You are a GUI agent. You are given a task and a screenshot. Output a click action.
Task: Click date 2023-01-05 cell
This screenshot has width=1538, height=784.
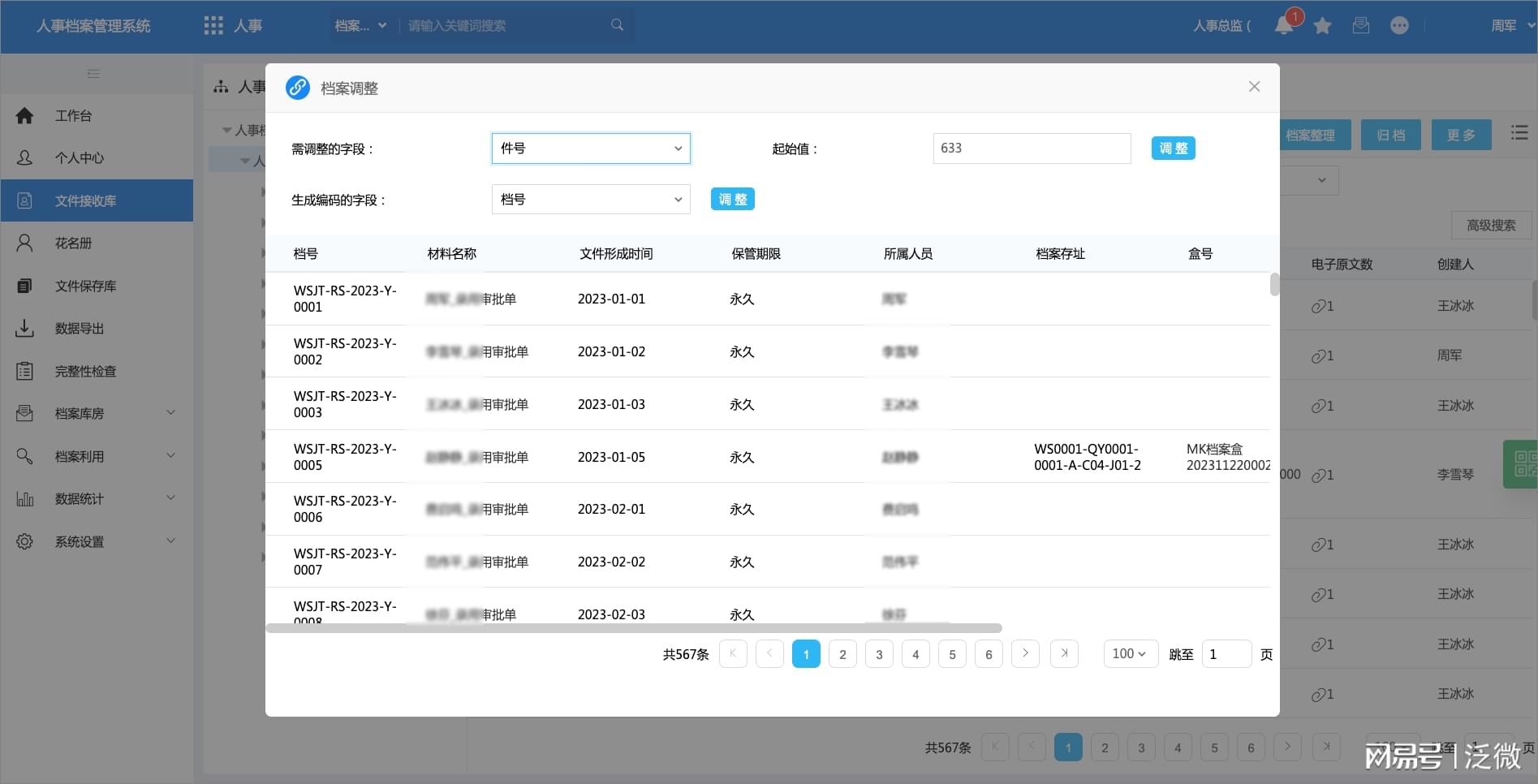coord(611,457)
